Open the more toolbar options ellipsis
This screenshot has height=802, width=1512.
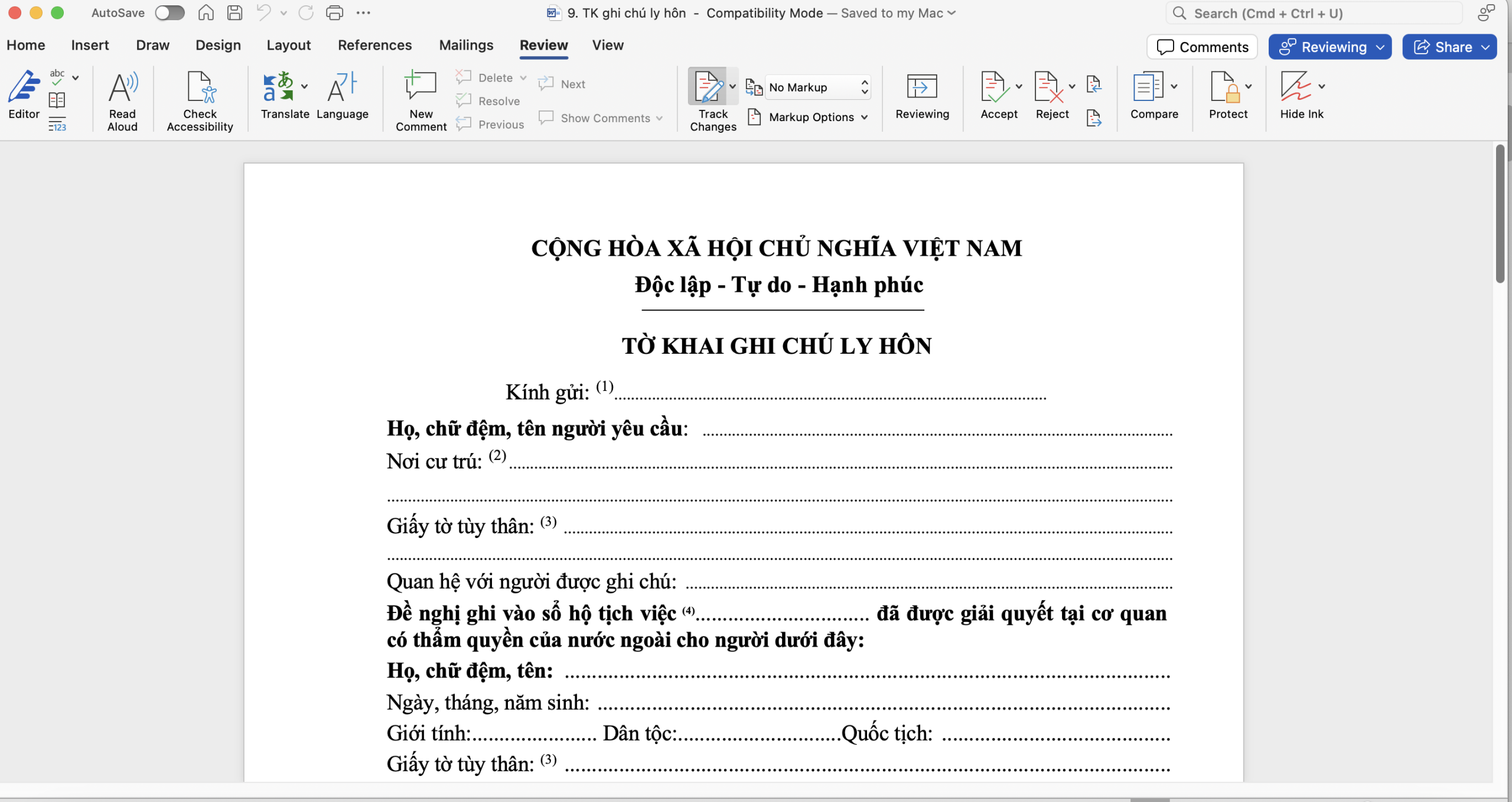(x=363, y=12)
